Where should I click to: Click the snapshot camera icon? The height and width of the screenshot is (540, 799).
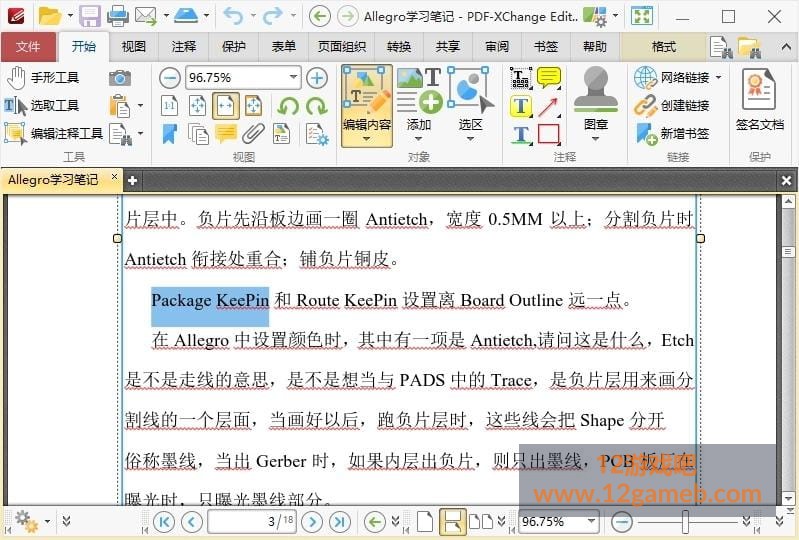[120, 78]
